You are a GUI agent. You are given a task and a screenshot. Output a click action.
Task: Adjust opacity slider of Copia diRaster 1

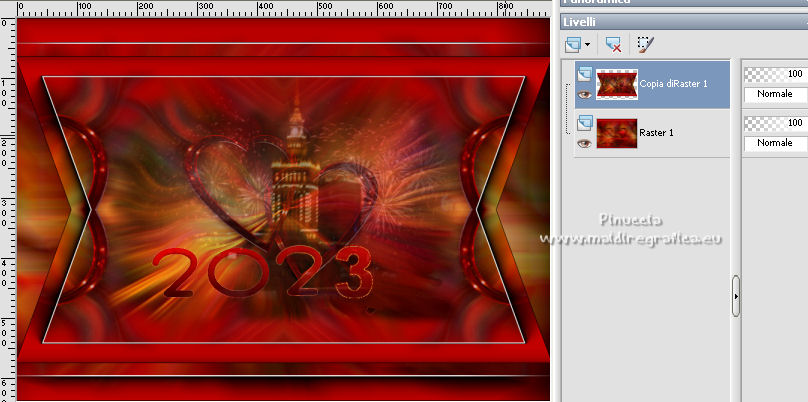(x=776, y=74)
